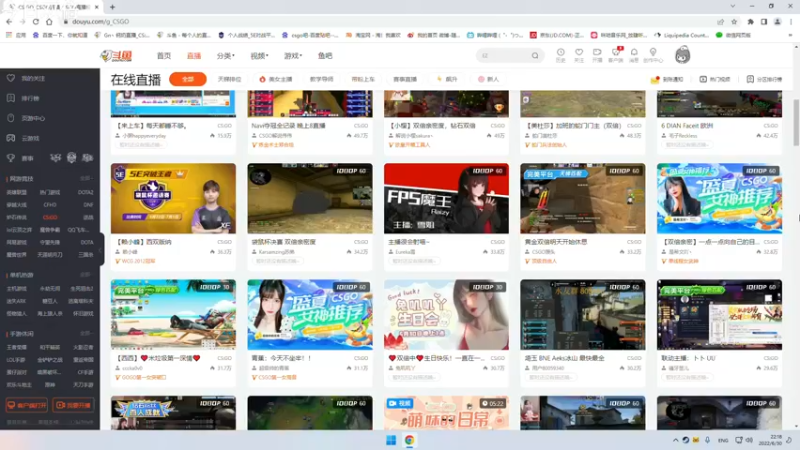The height and width of the screenshot is (450, 800).
Task: Open DOTA2 category link in sidebar
Action: tap(85, 192)
